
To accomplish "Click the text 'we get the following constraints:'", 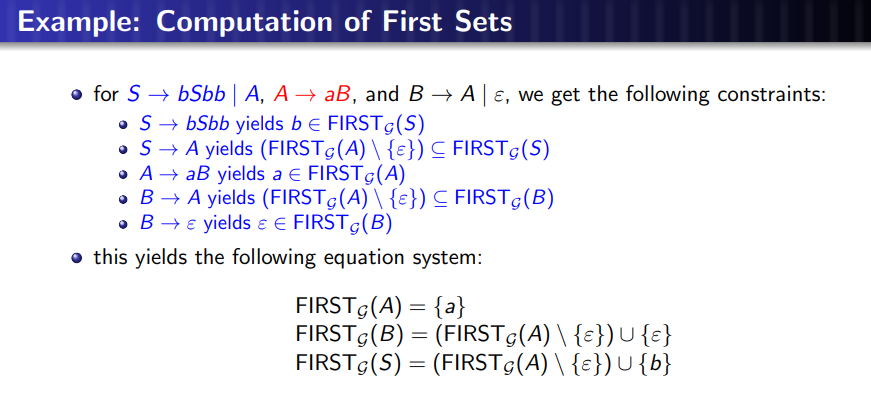I will pos(672,94).
